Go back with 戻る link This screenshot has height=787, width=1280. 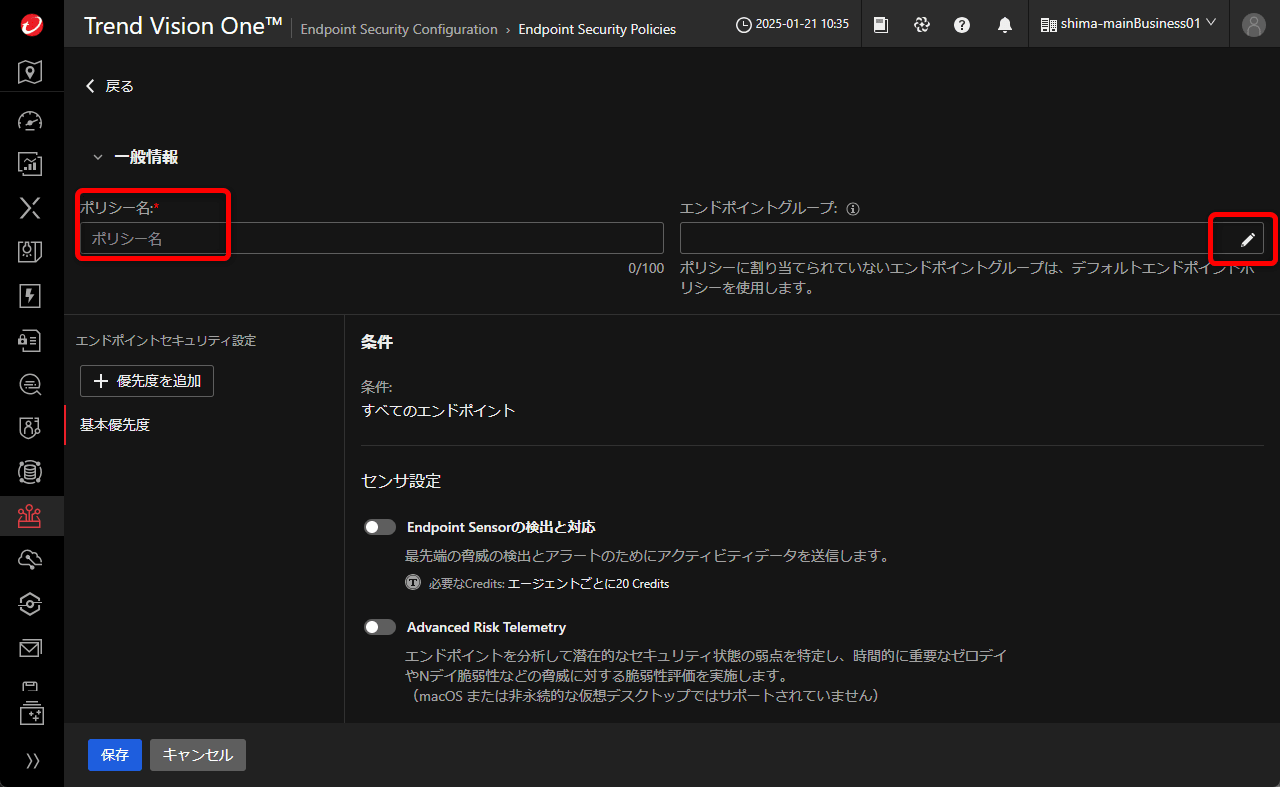[109, 86]
